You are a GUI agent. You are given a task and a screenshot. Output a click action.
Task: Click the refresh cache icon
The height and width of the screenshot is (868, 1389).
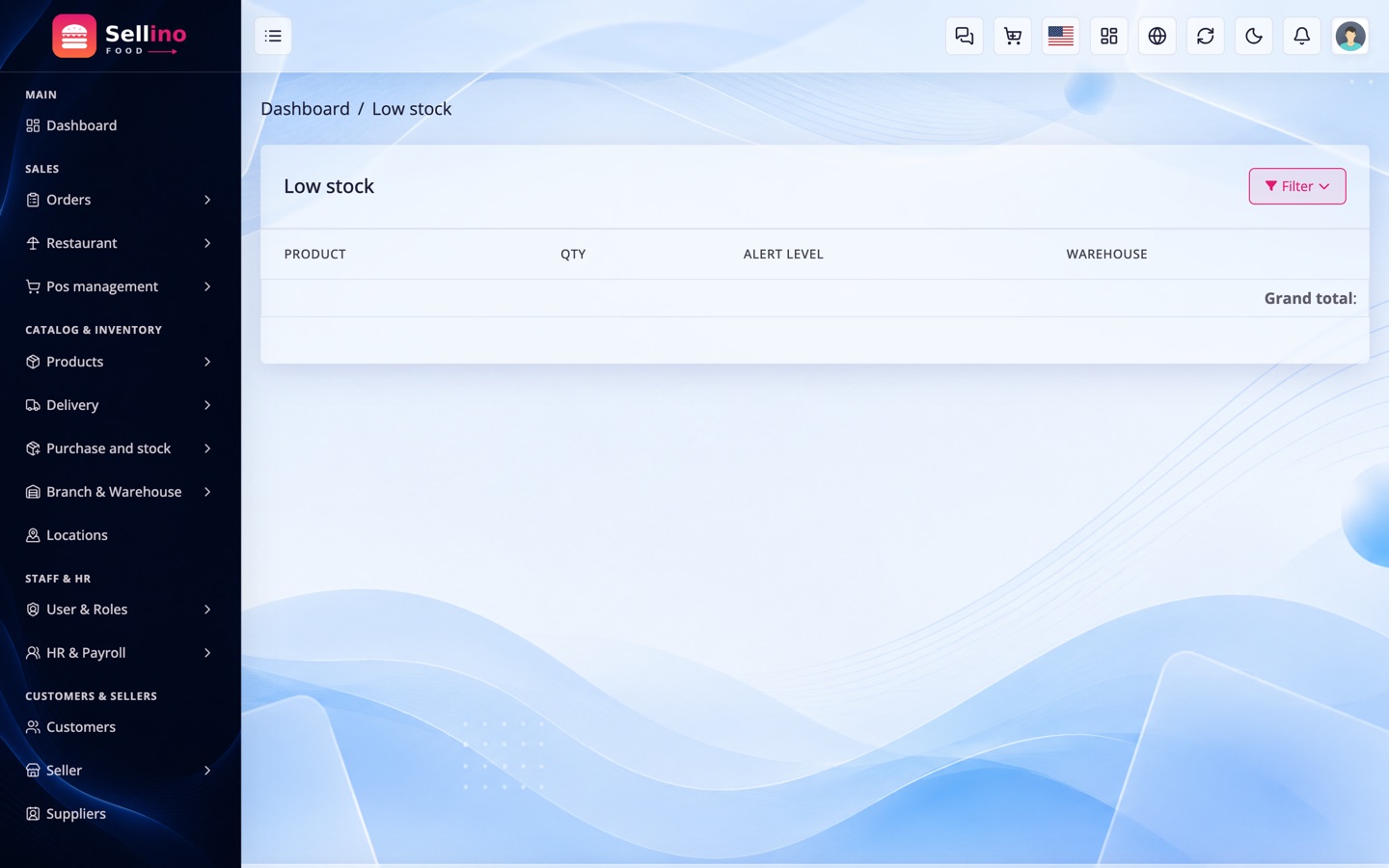pyautogui.click(x=1206, y=37)
